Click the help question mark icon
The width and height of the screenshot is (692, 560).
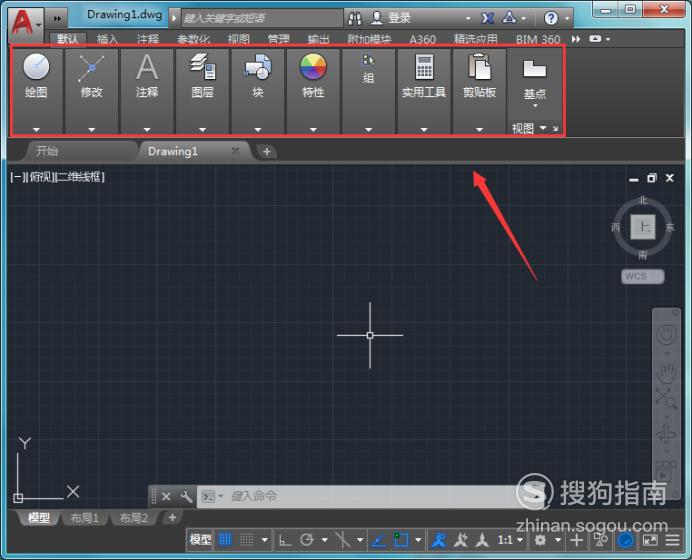[x=551, y=18]
